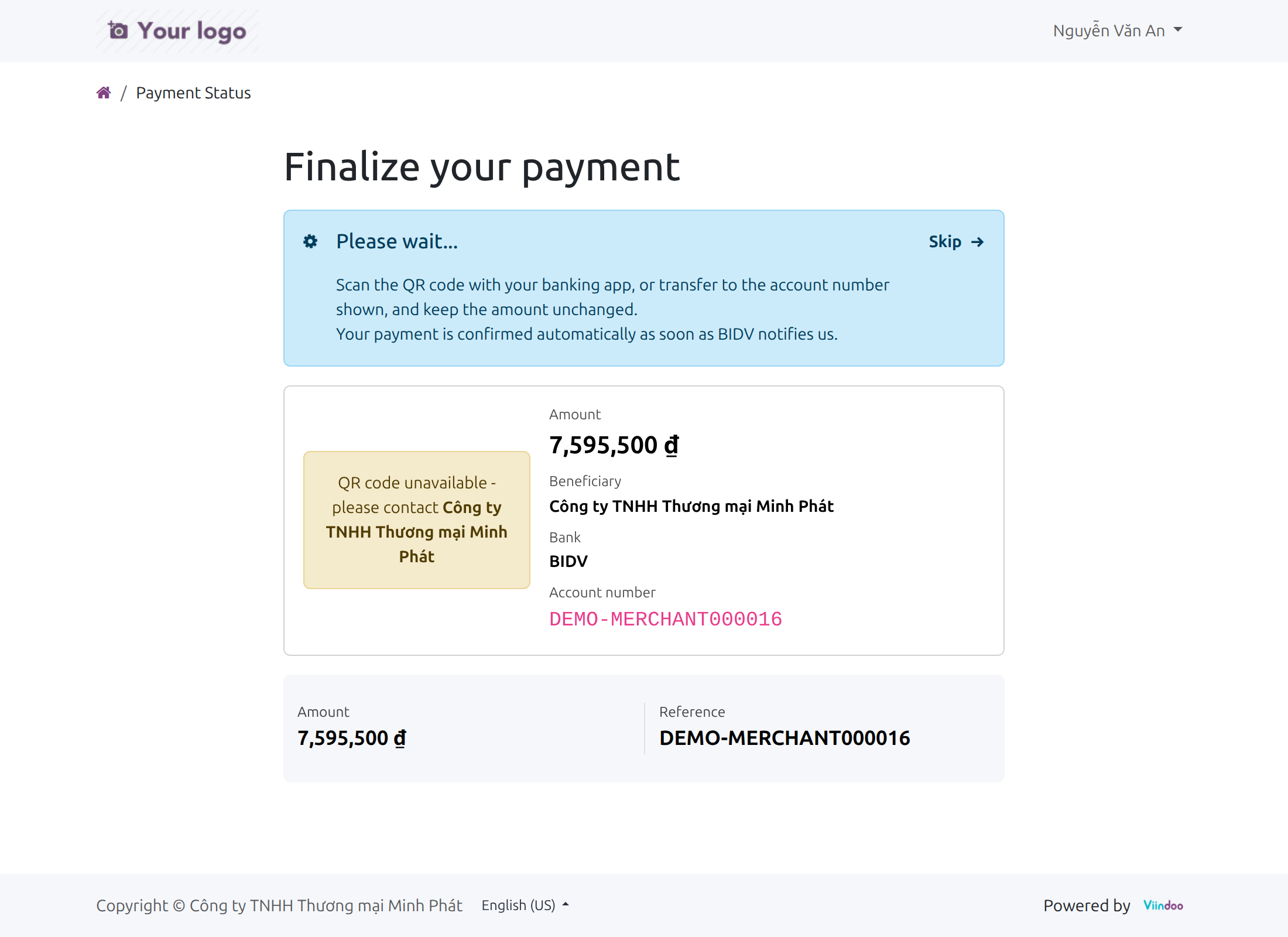This screenshot has height=937, width=1288.
Task: Click the Reference label
Action: pos(692,712)
